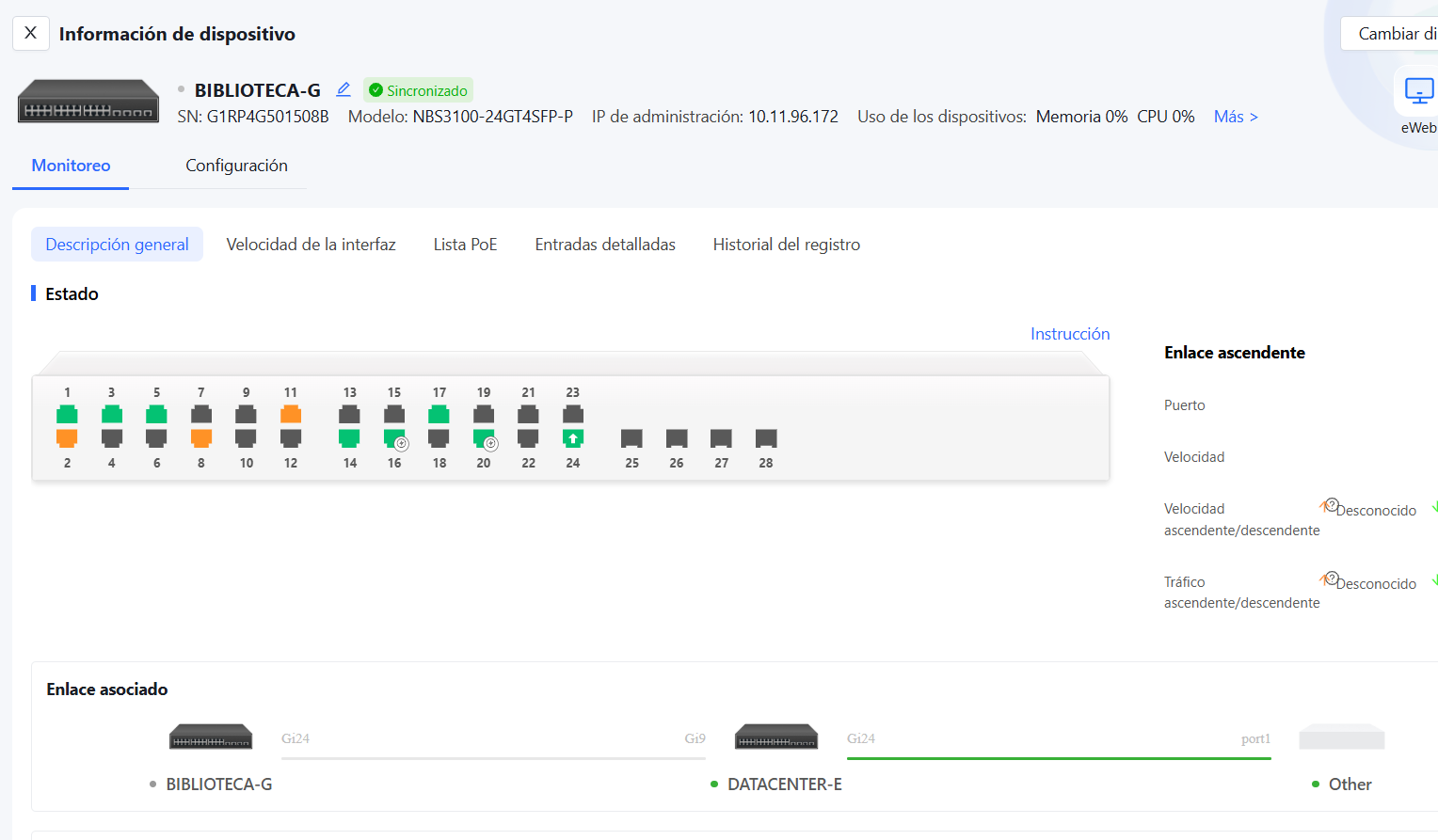1438x840 pixels.
Task: Select switch port 2
Action: coord(67,438)
